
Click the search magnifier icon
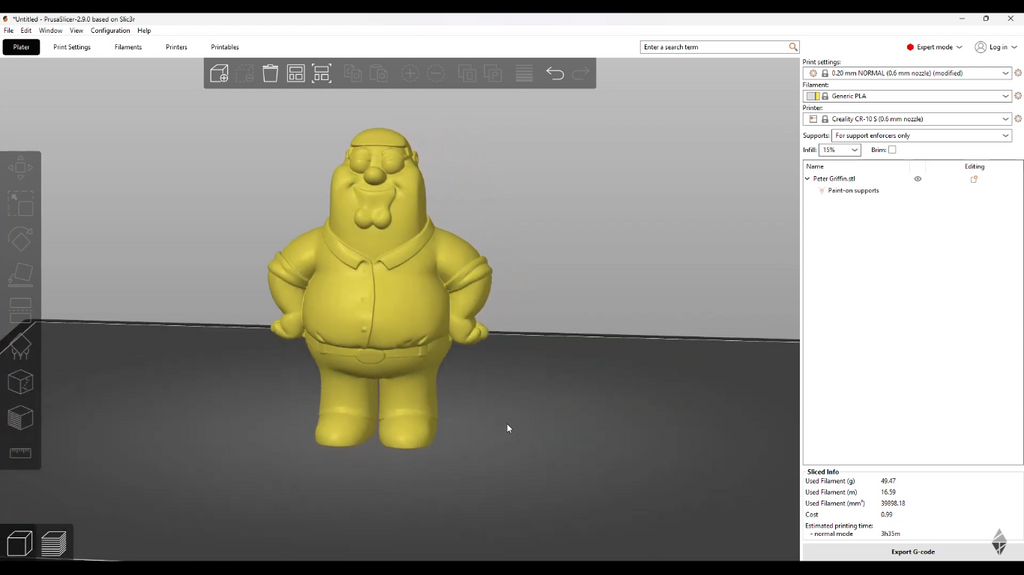[x=793, y=47]
